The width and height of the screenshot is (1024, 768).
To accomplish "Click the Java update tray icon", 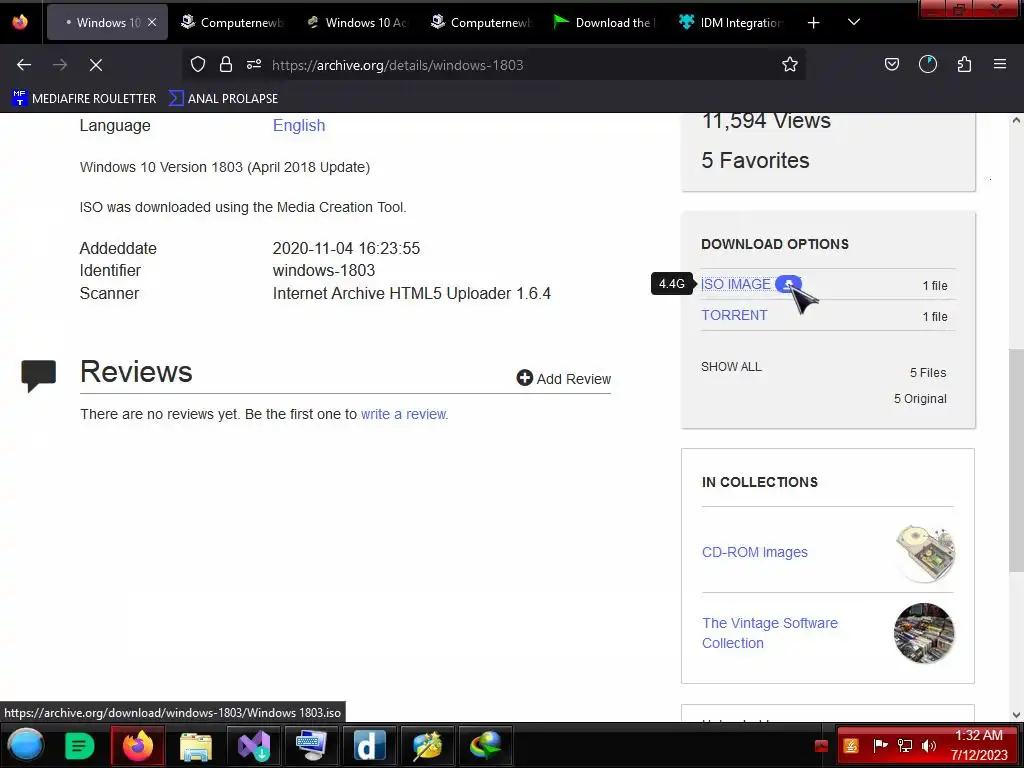I will [851, 746].
